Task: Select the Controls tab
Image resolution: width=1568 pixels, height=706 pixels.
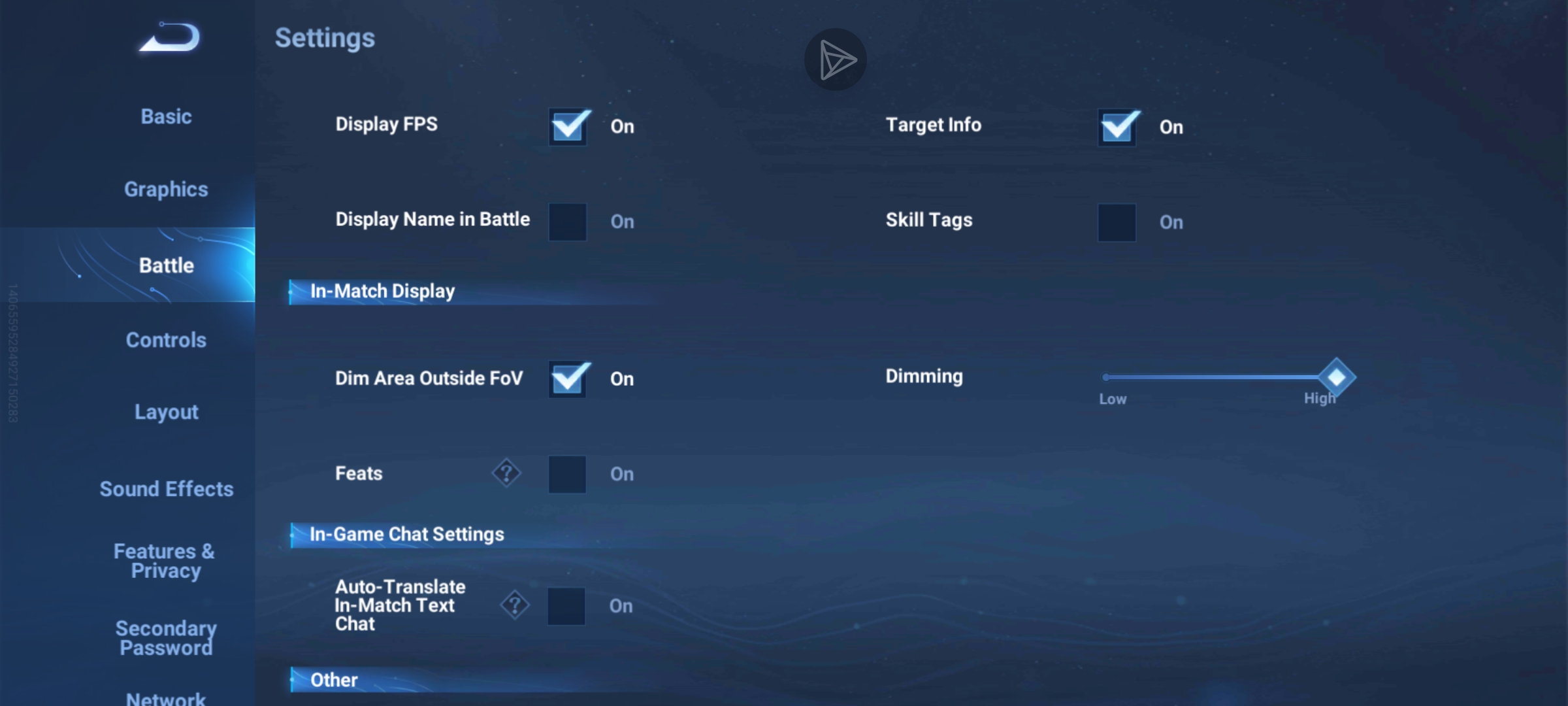Action: 166,340
